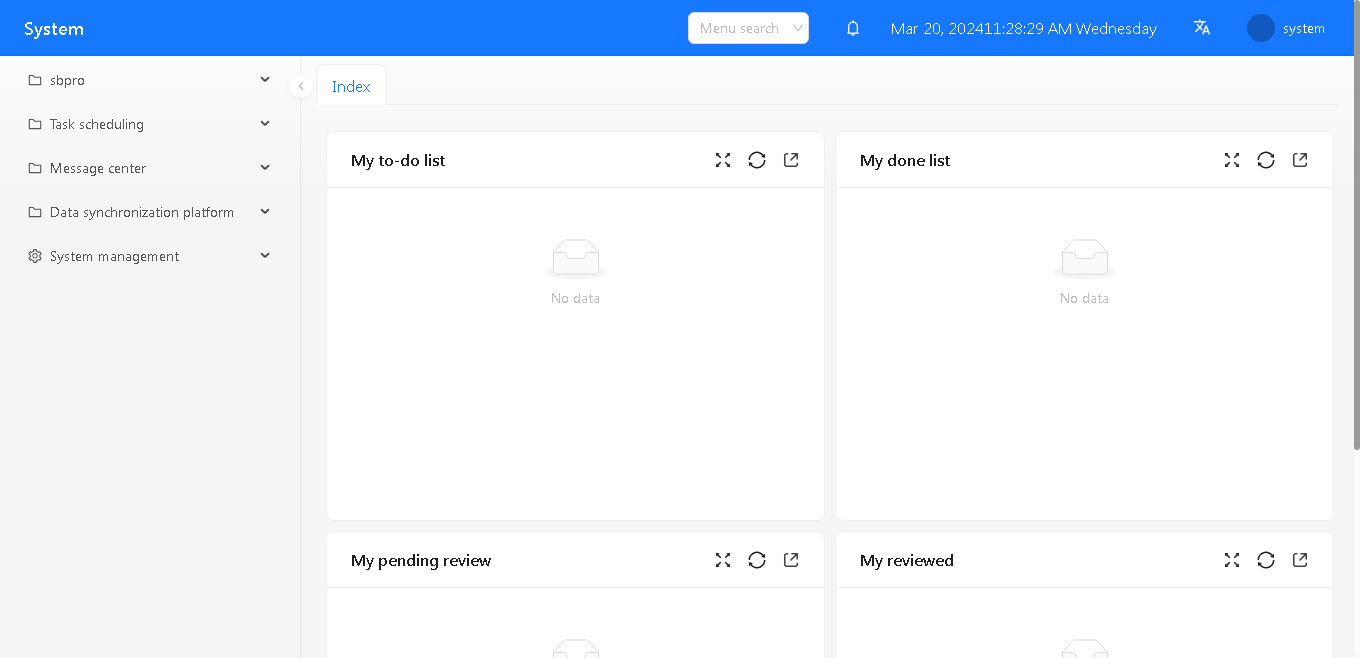Image resolution: width=1360 pixels, height=658 pixels.
Task: Refresh the My done list panel
Action: click(1266, 160)
